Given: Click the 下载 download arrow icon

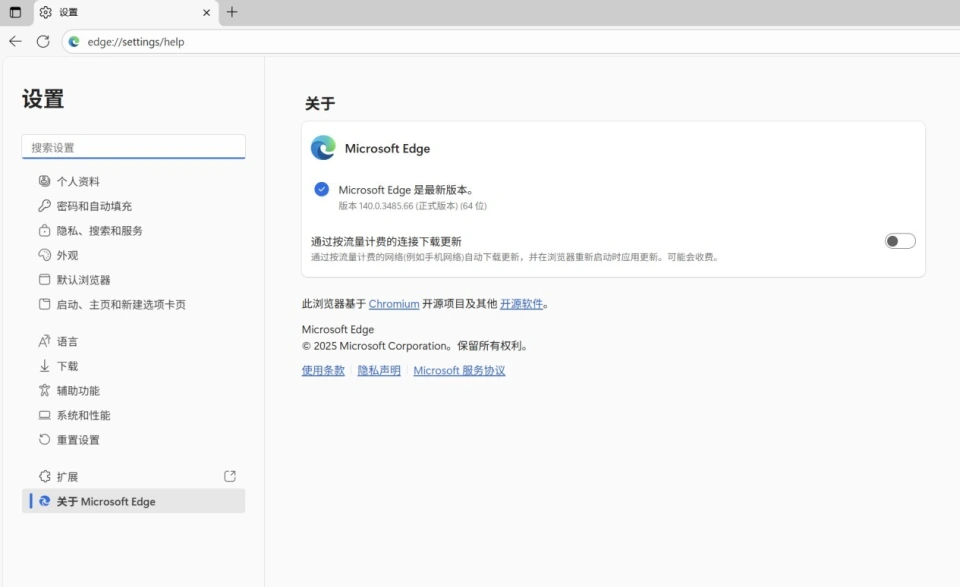Looking at the screenshot, I should click(44, 366).
